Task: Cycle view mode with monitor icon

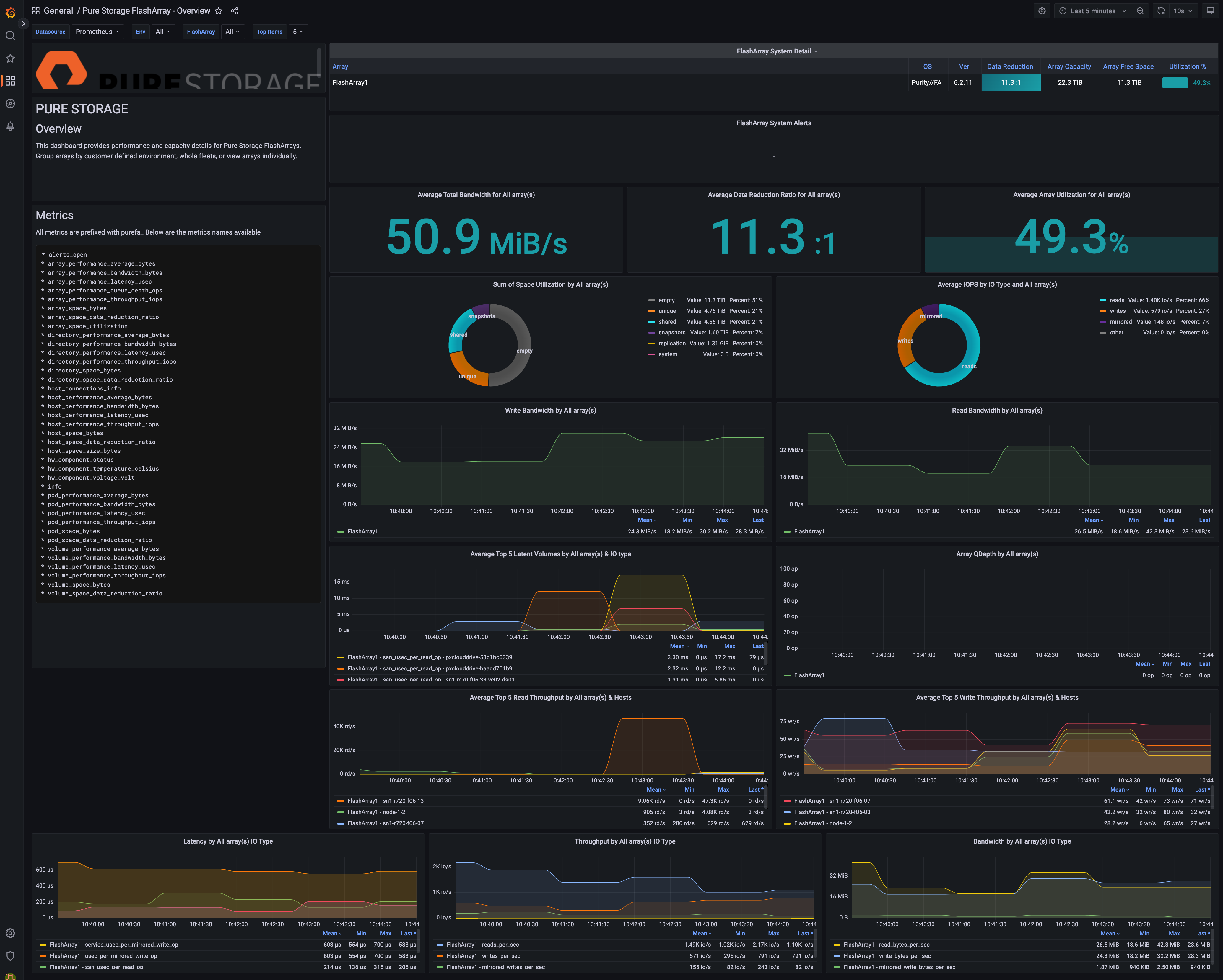Action: click(x=1210, y=11)
